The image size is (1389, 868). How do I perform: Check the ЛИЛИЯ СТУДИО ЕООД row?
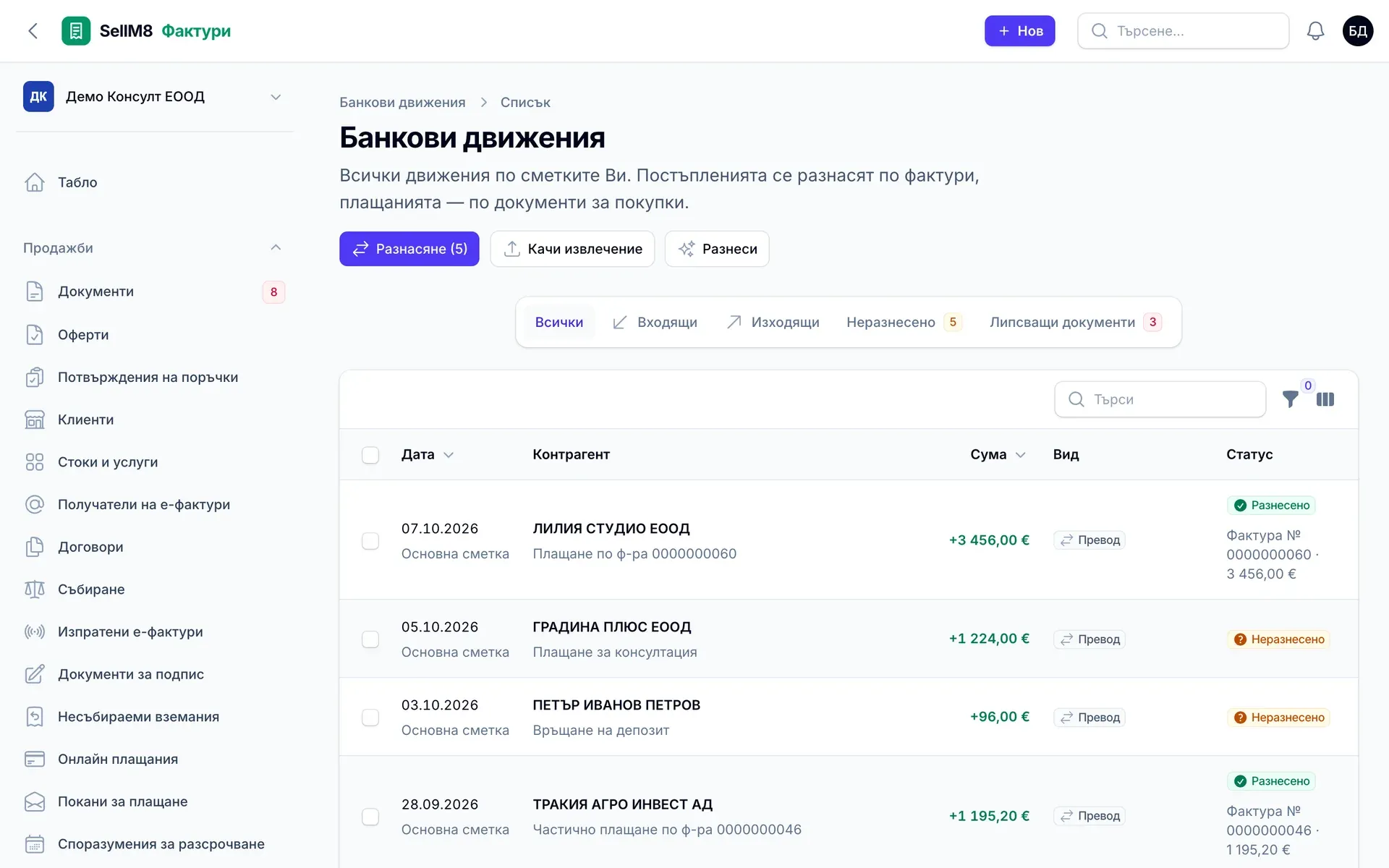pyautogui.click(x=370, y=541)
